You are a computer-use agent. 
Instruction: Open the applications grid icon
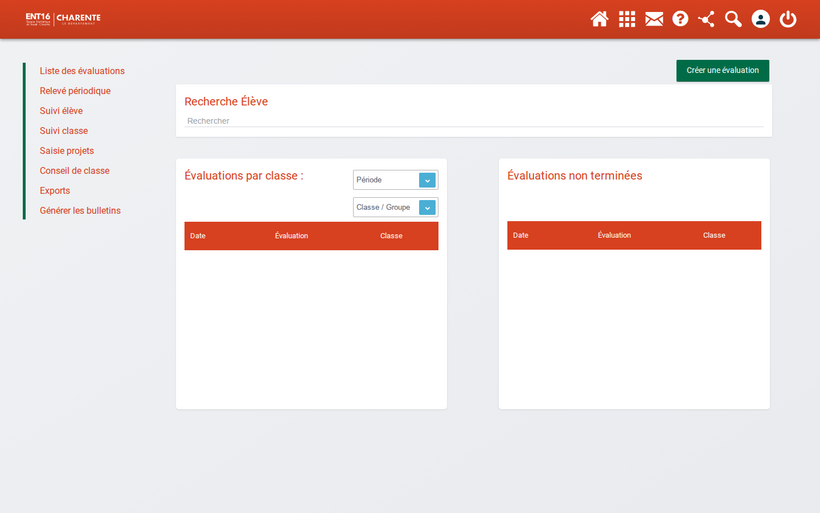click(x=627, y=19)
